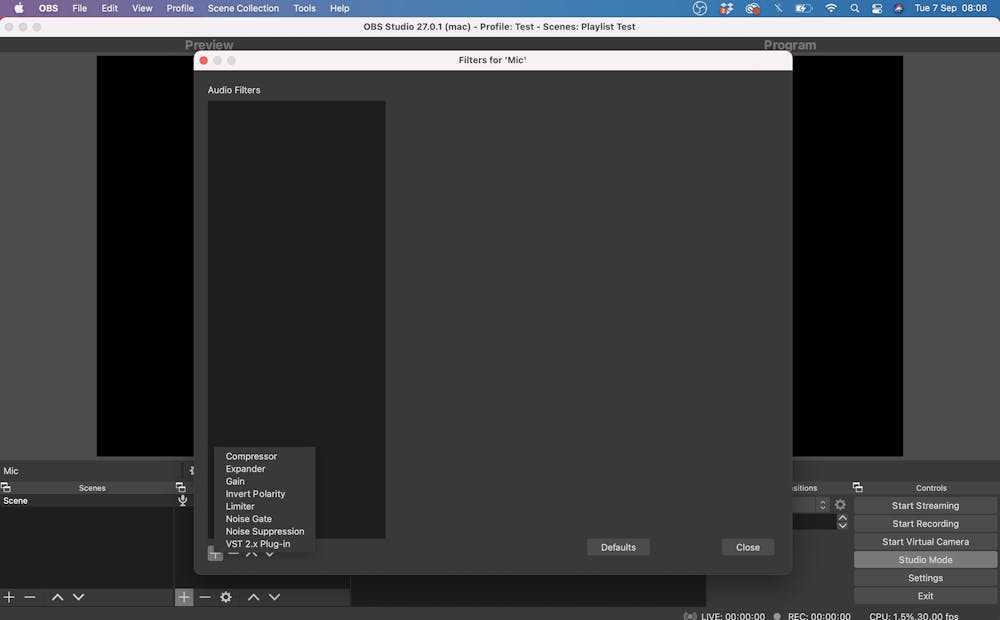Image resolution: width=1000 pixels, height=620 pixels.
Task: Choose Expander from the filter list
Action: (x=245, y=469)
